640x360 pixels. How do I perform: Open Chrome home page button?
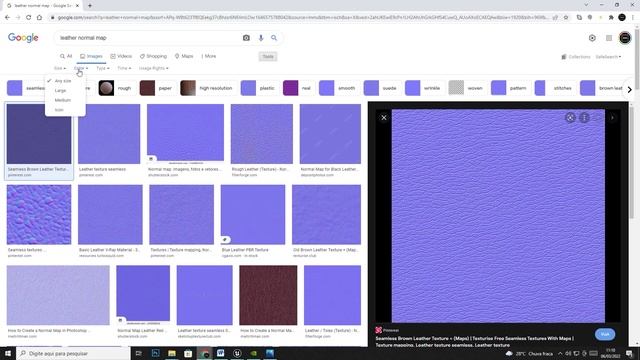click(39, 18)
